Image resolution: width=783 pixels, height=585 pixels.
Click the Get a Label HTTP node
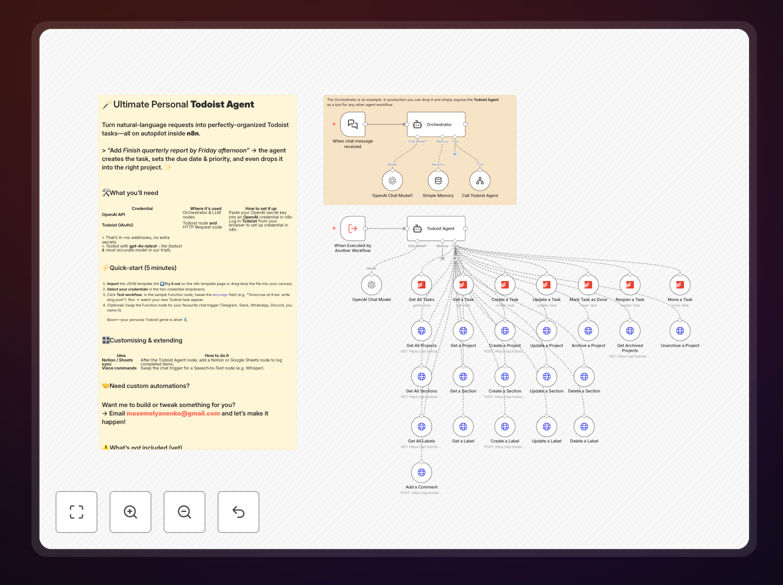(x=463, y=427)
